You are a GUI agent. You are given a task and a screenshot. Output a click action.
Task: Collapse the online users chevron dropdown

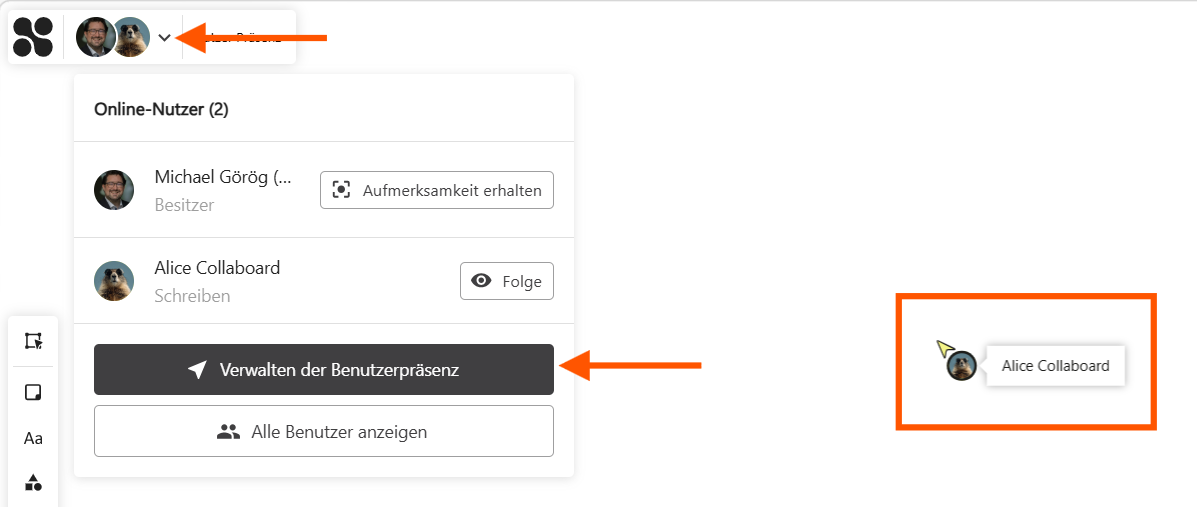[x=165, y=38]
